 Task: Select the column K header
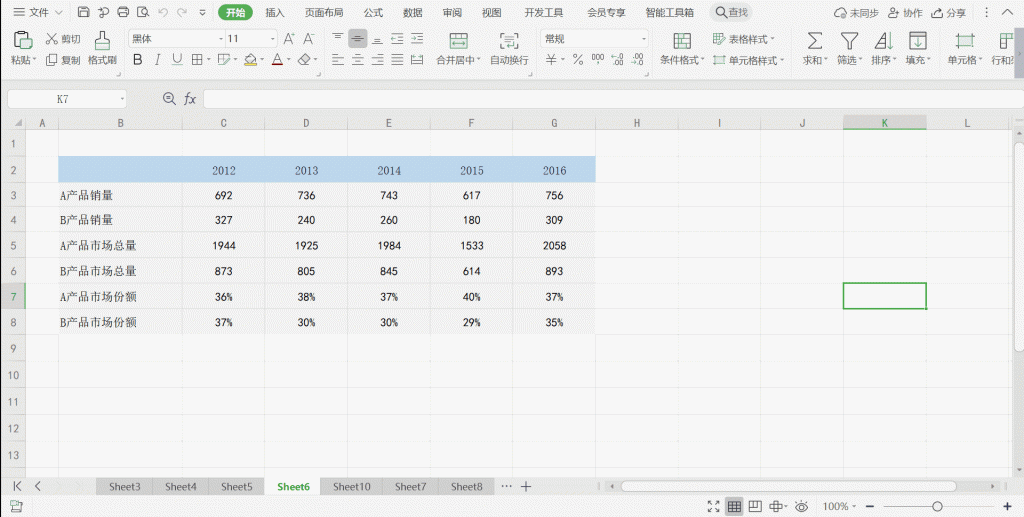click(x=884, y=123)
